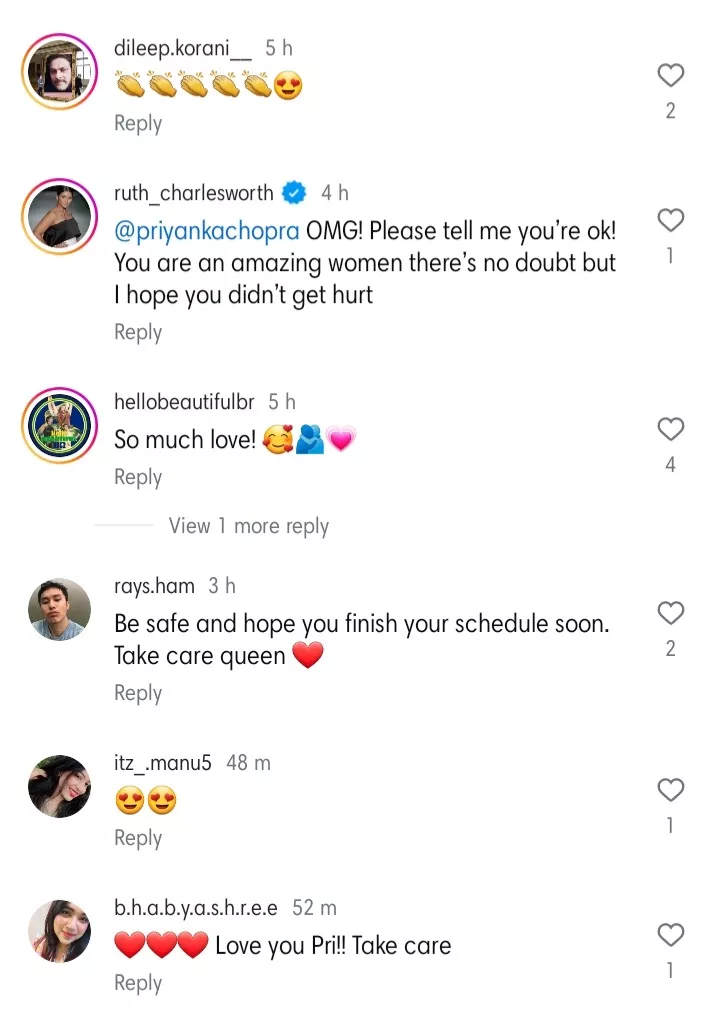Viewport: 720px width, 1021px height.
Task: Like dileep.korani__'s clapping emoji comment
Action: [670, 75]
